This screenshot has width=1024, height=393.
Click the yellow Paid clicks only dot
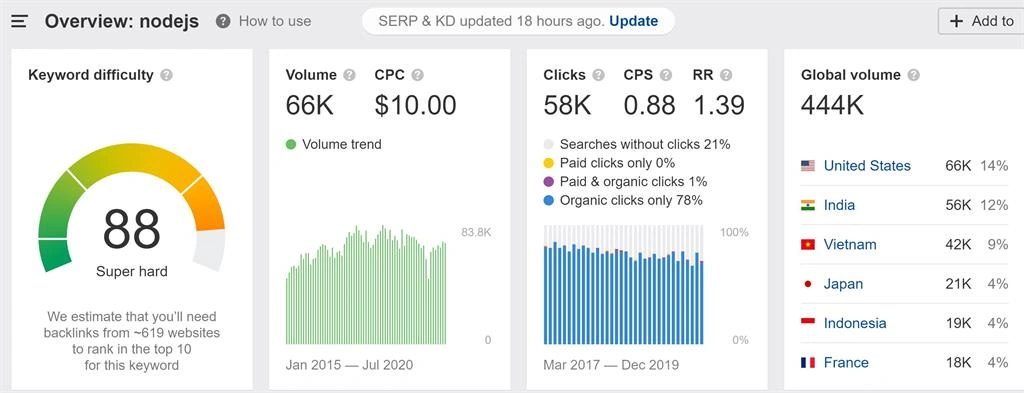click(549, 163)
